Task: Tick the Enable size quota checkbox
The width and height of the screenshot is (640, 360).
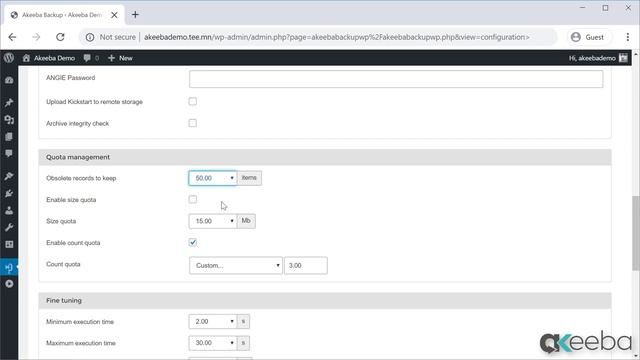Action: pos(193,199)
